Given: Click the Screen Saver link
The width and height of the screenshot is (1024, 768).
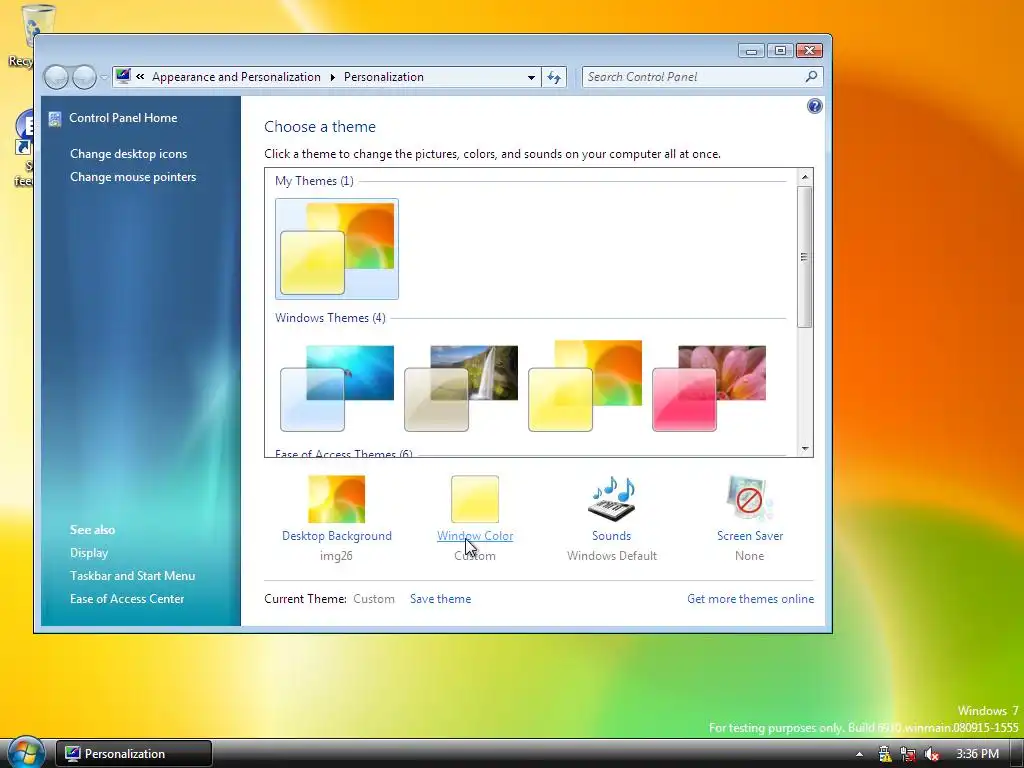Looking at the screenshot, I should tap(750, 536).
